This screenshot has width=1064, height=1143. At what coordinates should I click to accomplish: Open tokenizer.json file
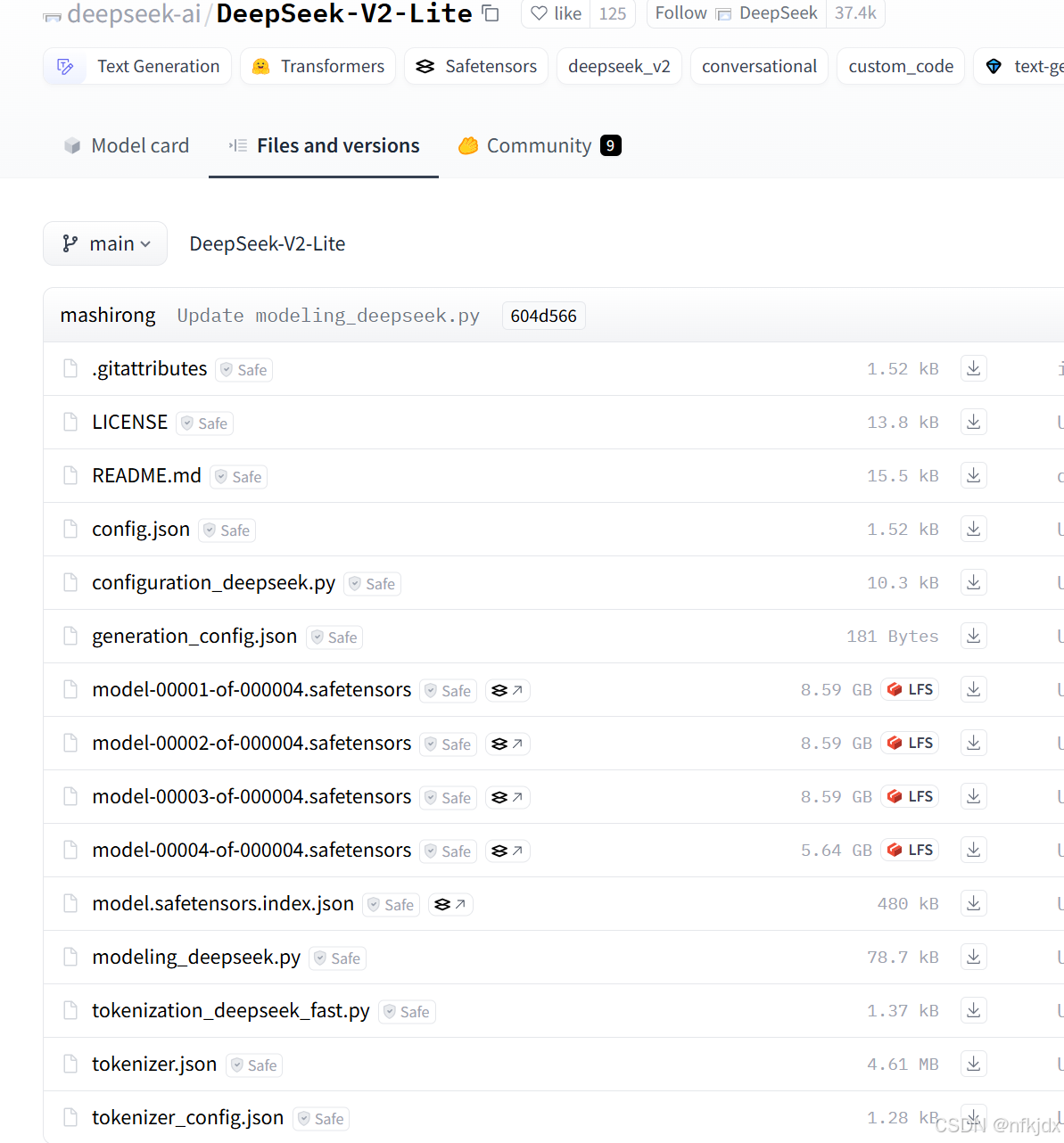(154, 1064)
